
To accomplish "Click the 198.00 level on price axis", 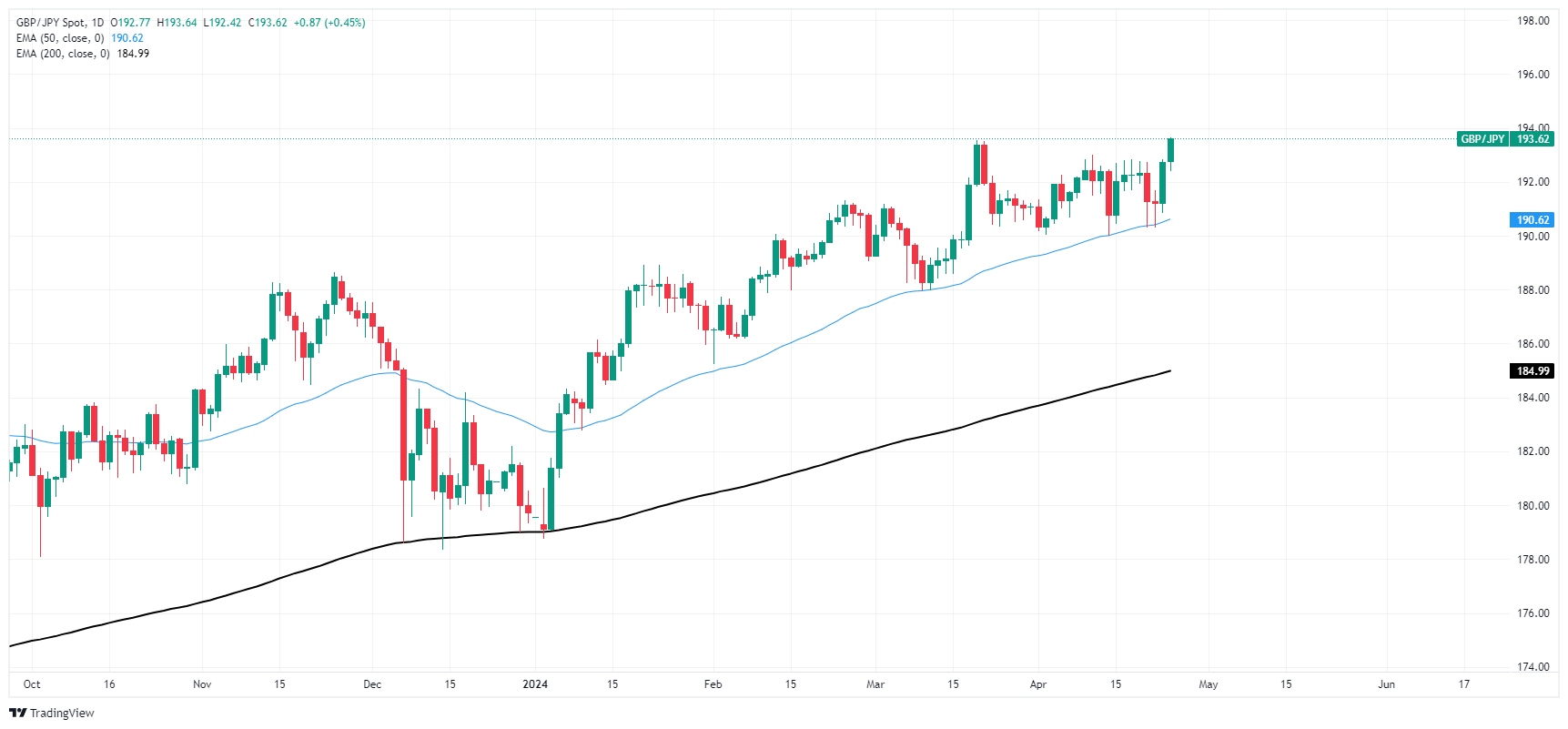I will (x=1533, y=21).
